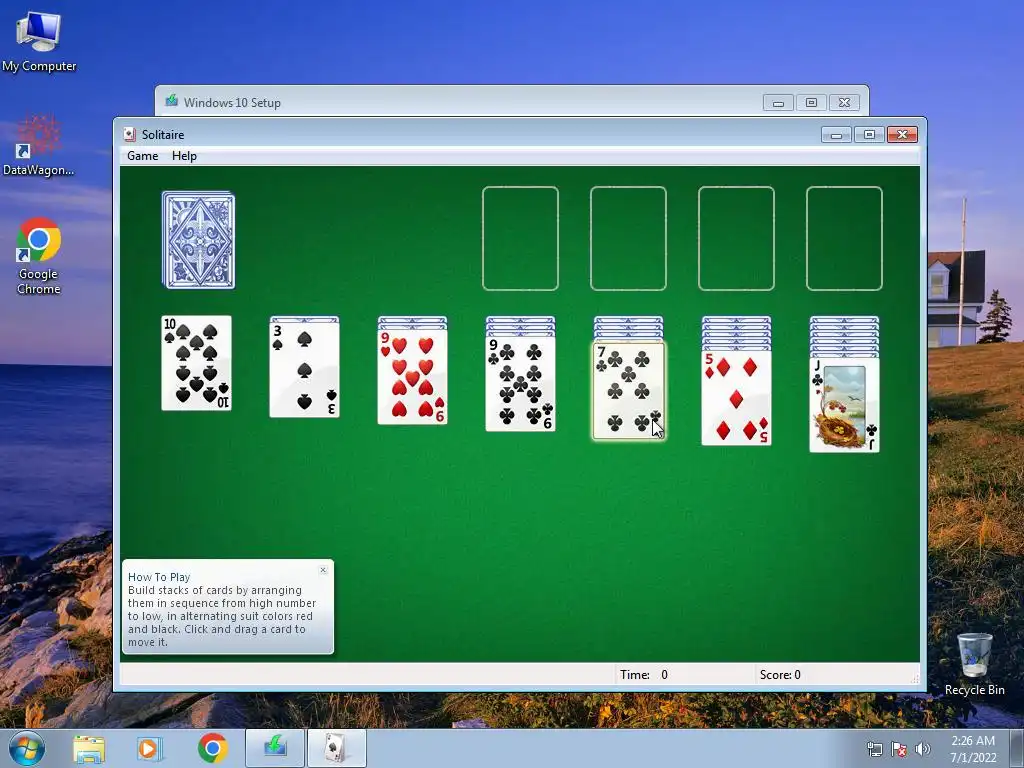Open the Action Center flag icon
The image size is (1024, 768).
pos(899,749)
